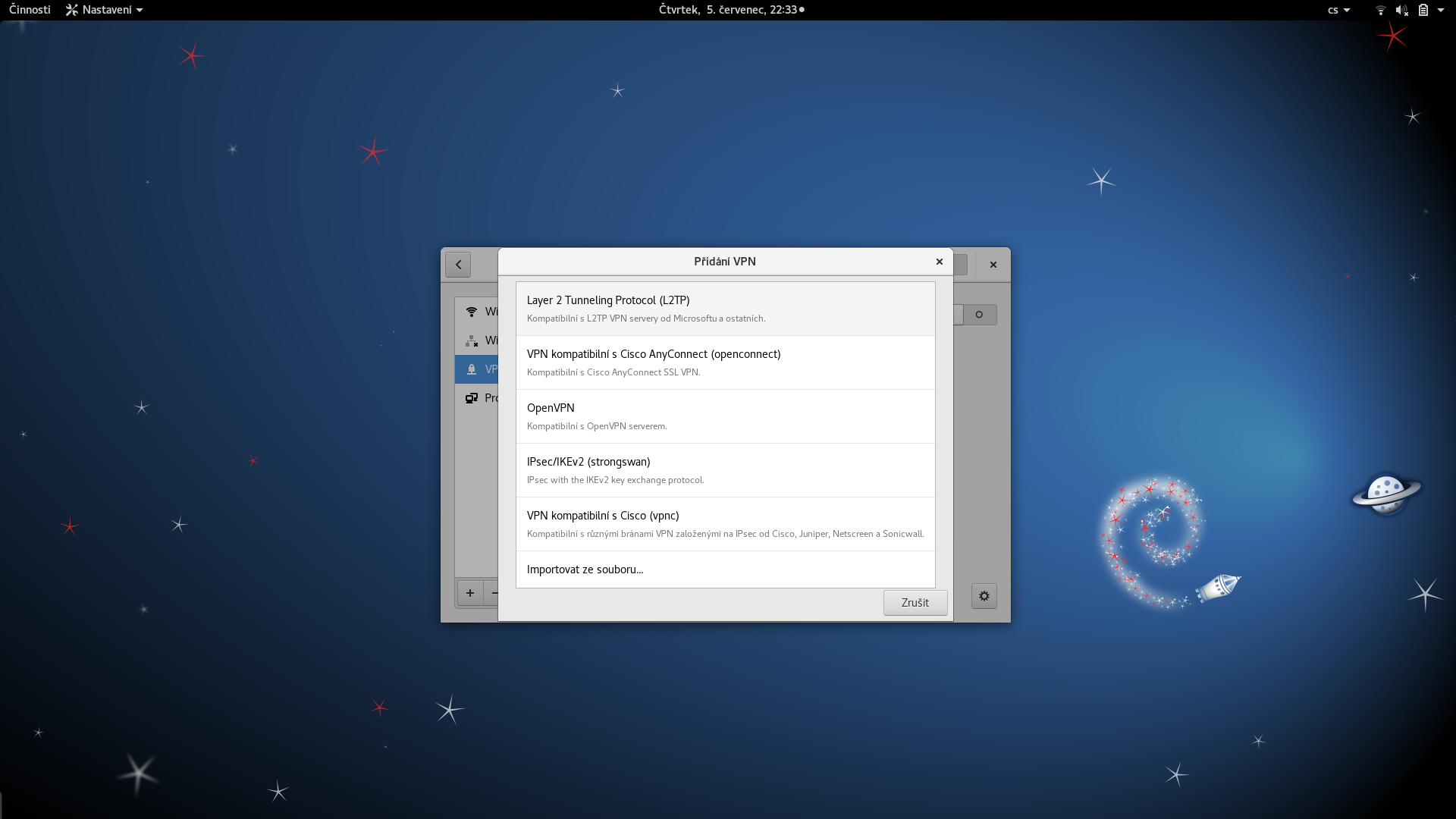This screenshot has width=1456, height=819.
Task: Go back with the left arrow button
Action: pyautogui.click(x=458, y=265)
